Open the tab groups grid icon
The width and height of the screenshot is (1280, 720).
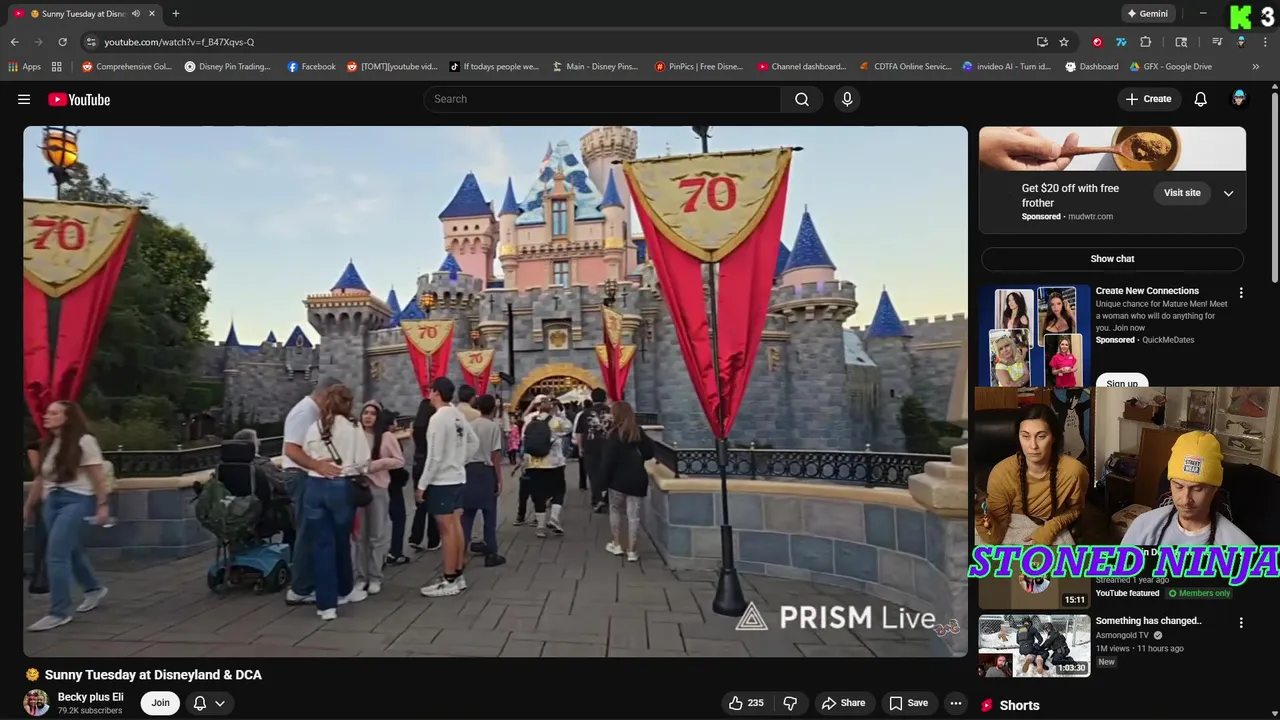(57, 67)
